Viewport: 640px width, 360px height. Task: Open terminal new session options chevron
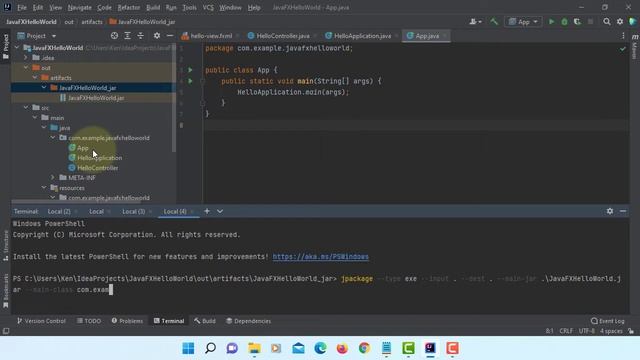(x=220, y=211)
